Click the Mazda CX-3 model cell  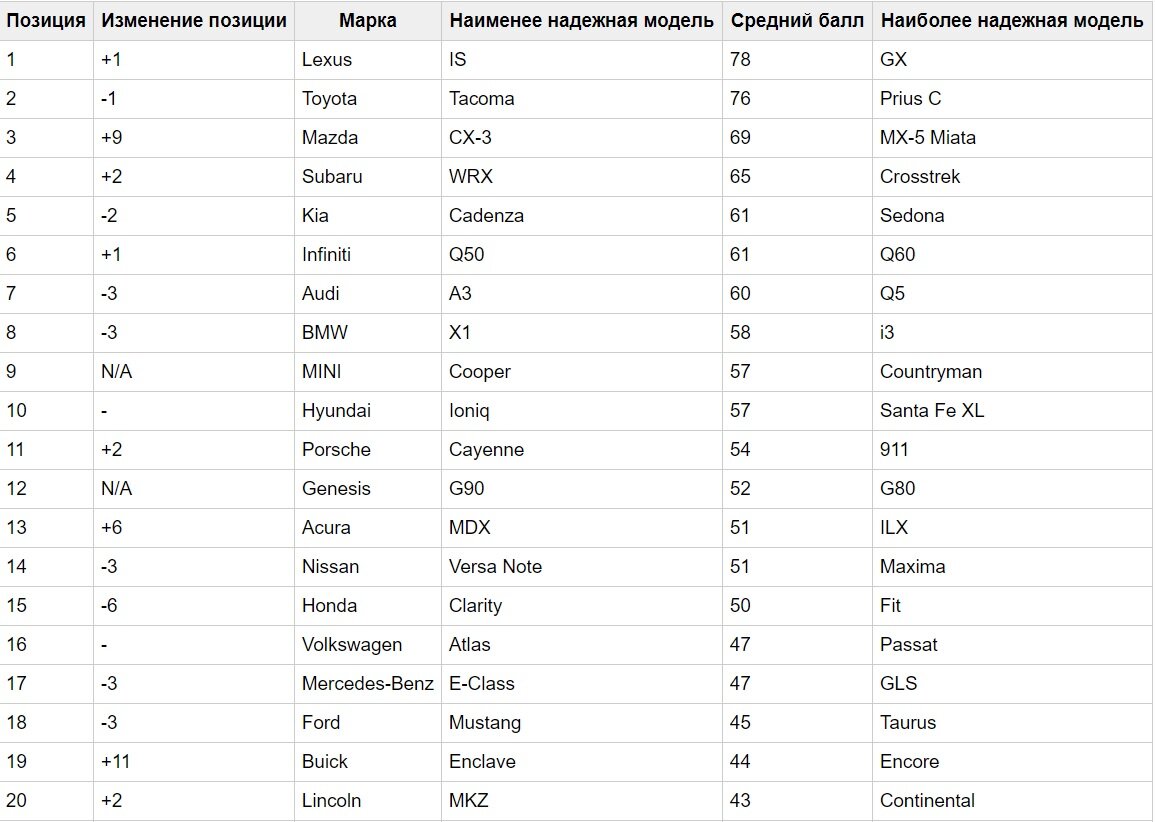581,138
